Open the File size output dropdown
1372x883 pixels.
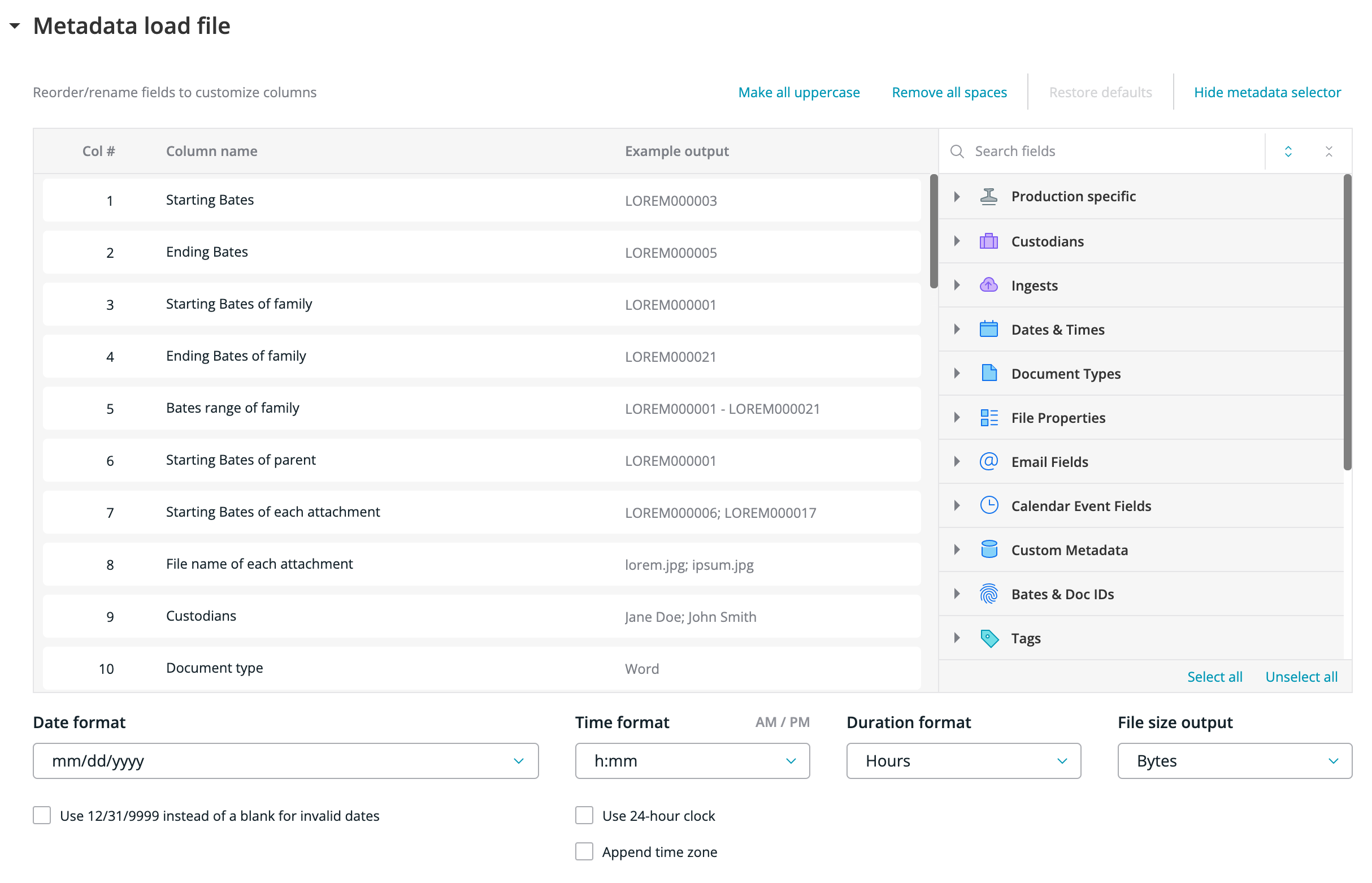1235,761
